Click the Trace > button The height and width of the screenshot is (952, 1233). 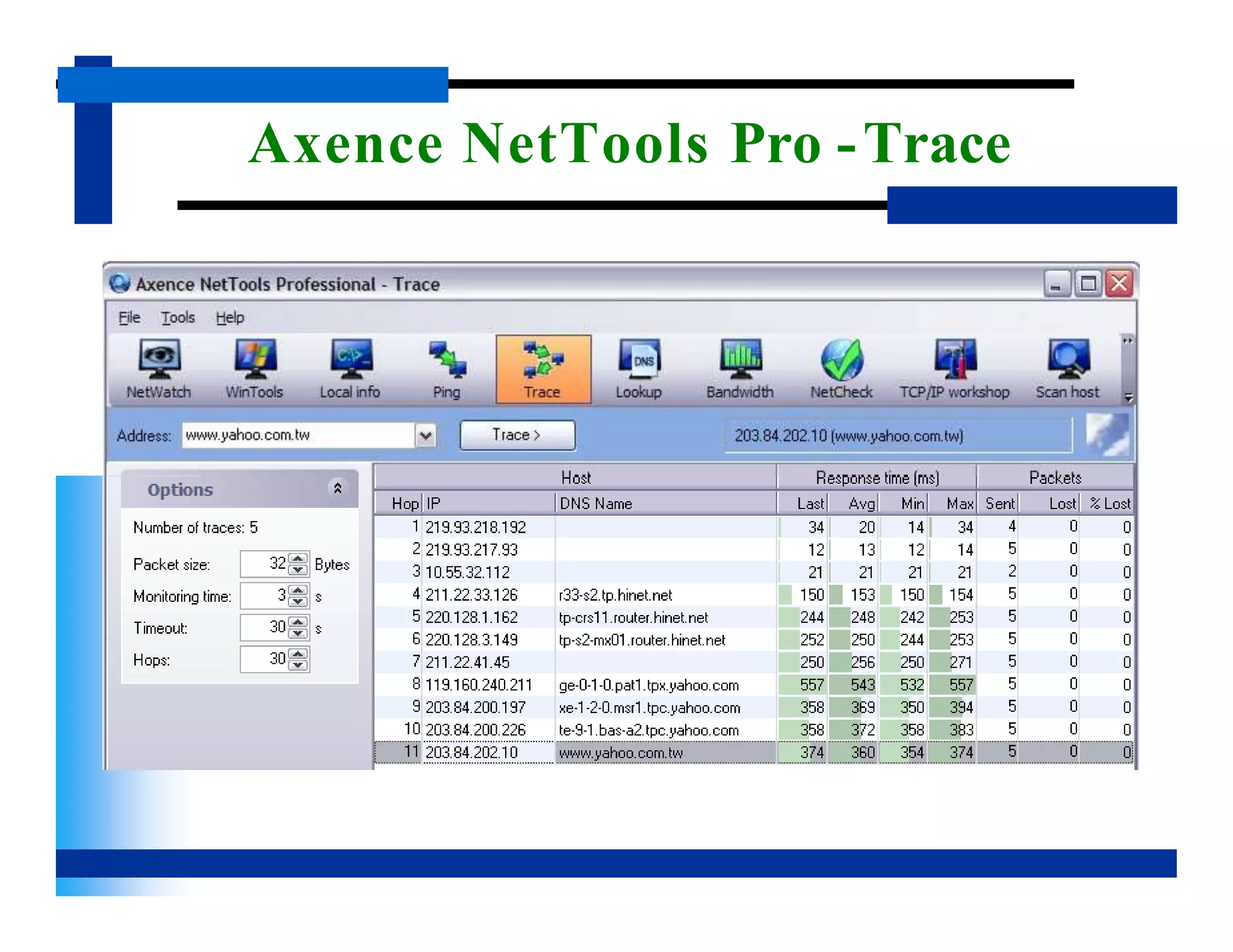[517, 434]
